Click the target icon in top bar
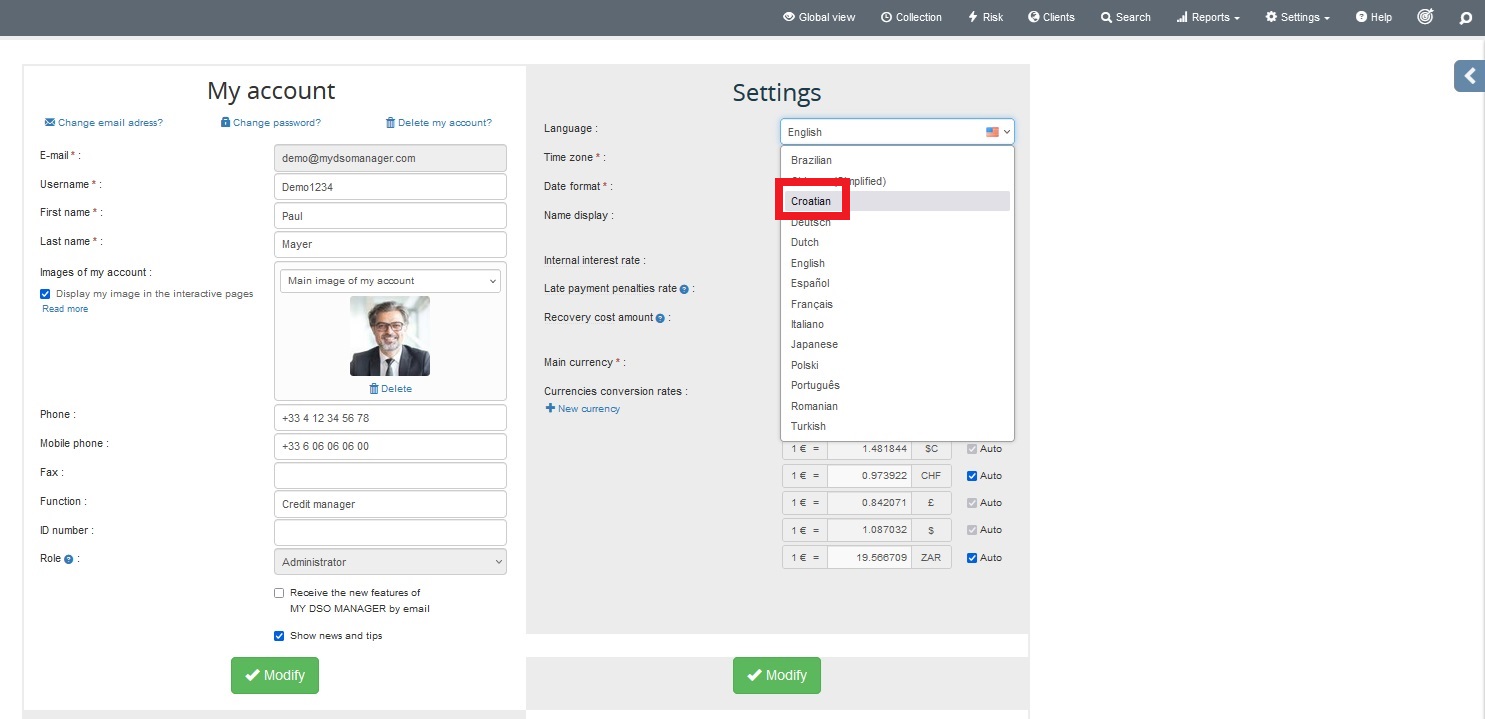This screenshot has width=1485, height=719. click(x=1426, y=17)
